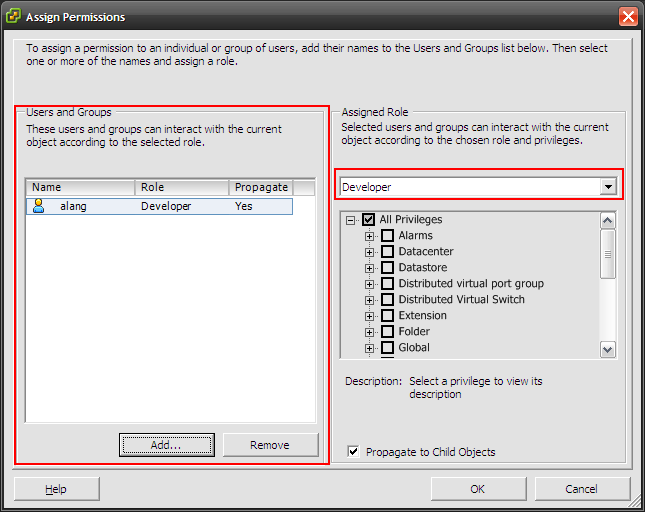Toggle the All Privileges checkbox
This screenshot has width=645, height=512.
pyautogui.click(x=368, y=219)
